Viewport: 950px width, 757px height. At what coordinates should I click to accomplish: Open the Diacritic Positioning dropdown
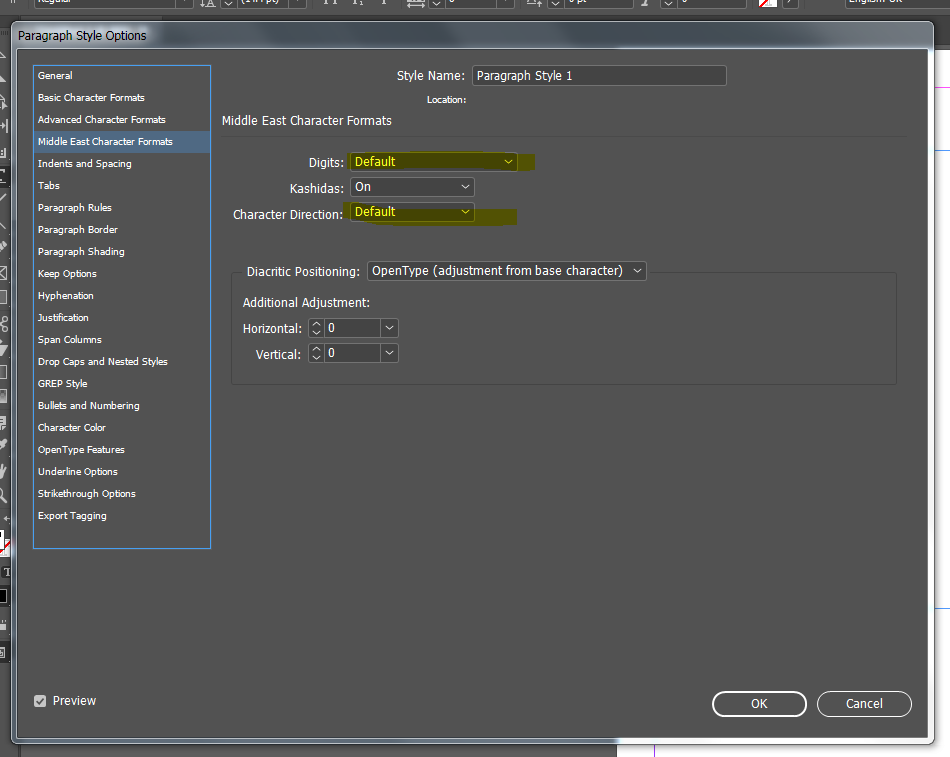pyautogui.click(x=507, y=271)
